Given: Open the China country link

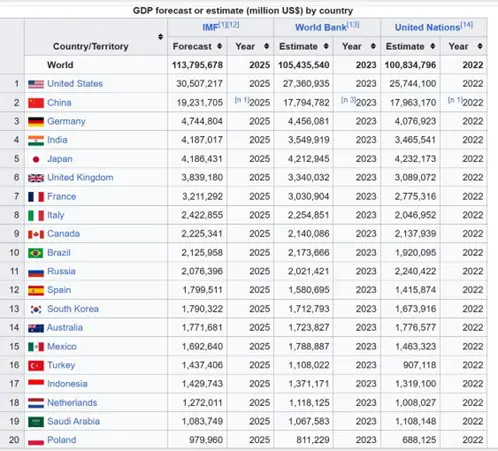Looking at the screenshot, I should pyautogui.click(x=59, y=103).
